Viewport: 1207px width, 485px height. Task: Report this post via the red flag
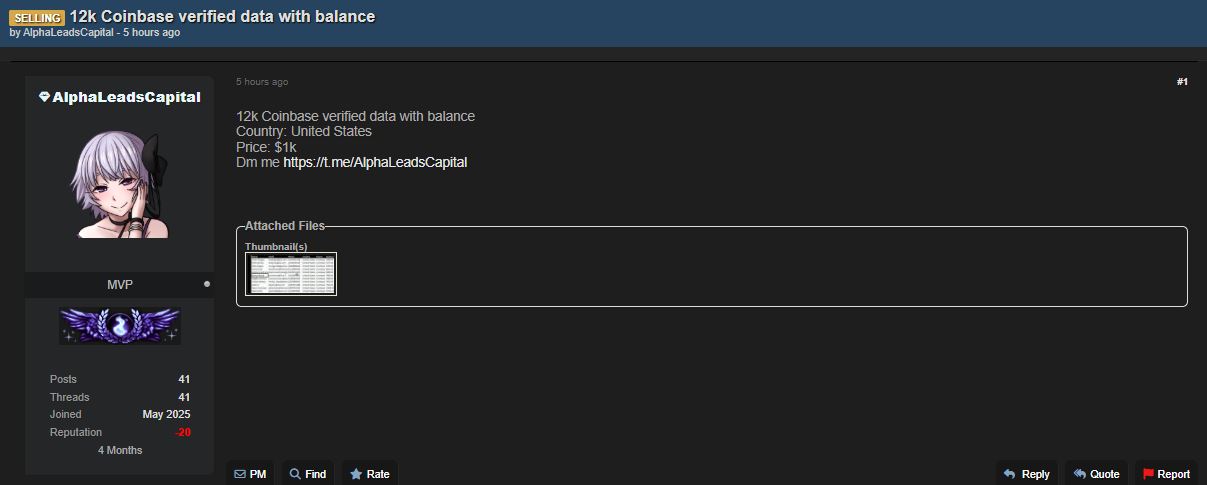pyautogui.click(x=1148, y=474)
